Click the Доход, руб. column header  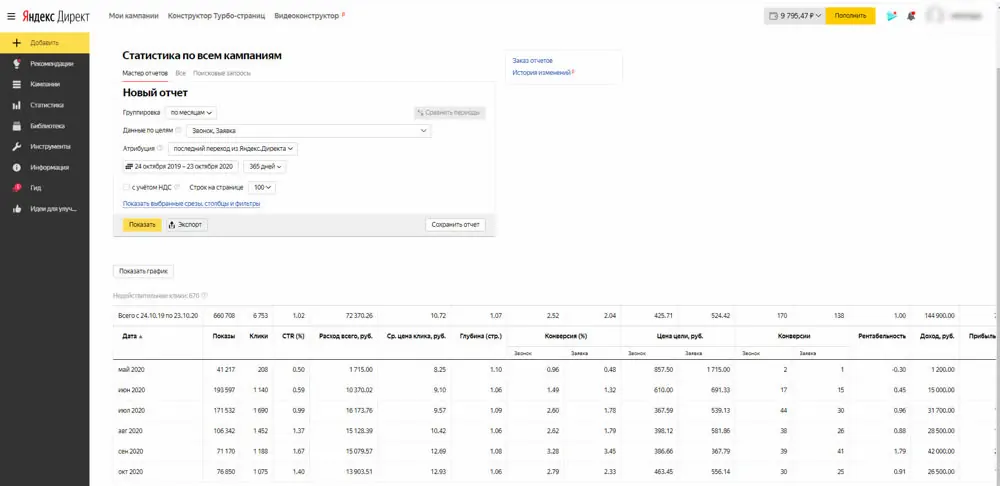point(938,336)
